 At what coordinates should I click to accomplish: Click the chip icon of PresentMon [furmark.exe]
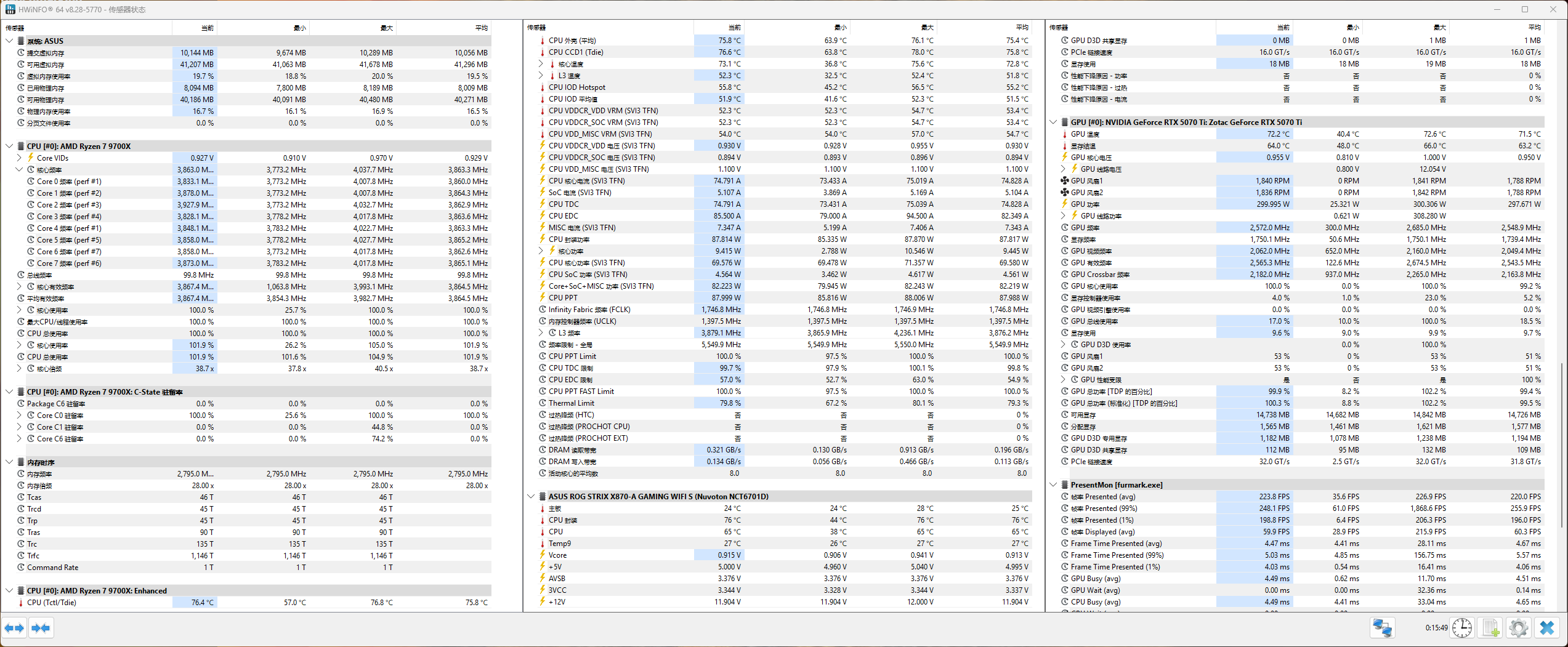coord(1065,485)
